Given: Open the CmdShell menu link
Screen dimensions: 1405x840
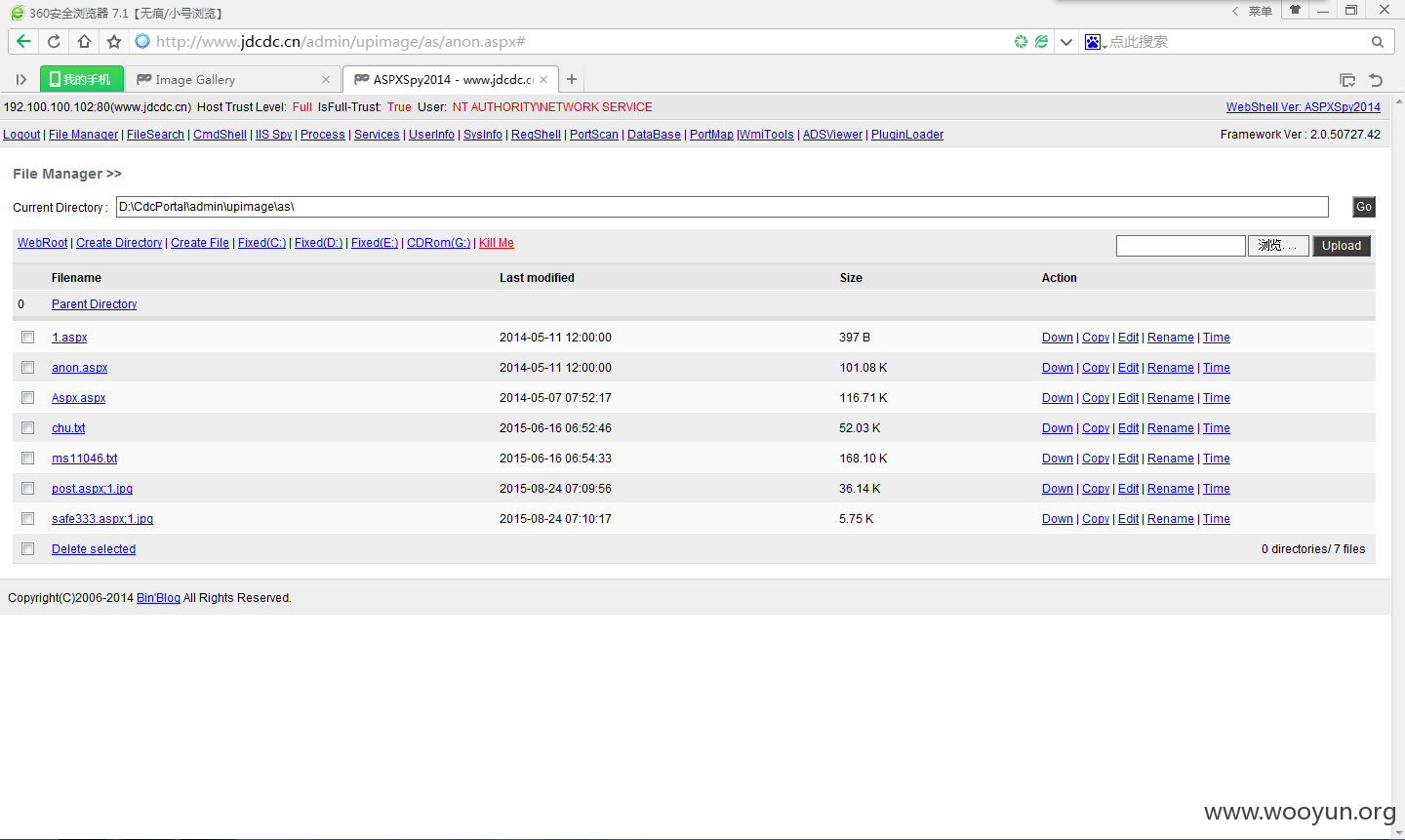Looking at the screenshot, I should [220, 135].
